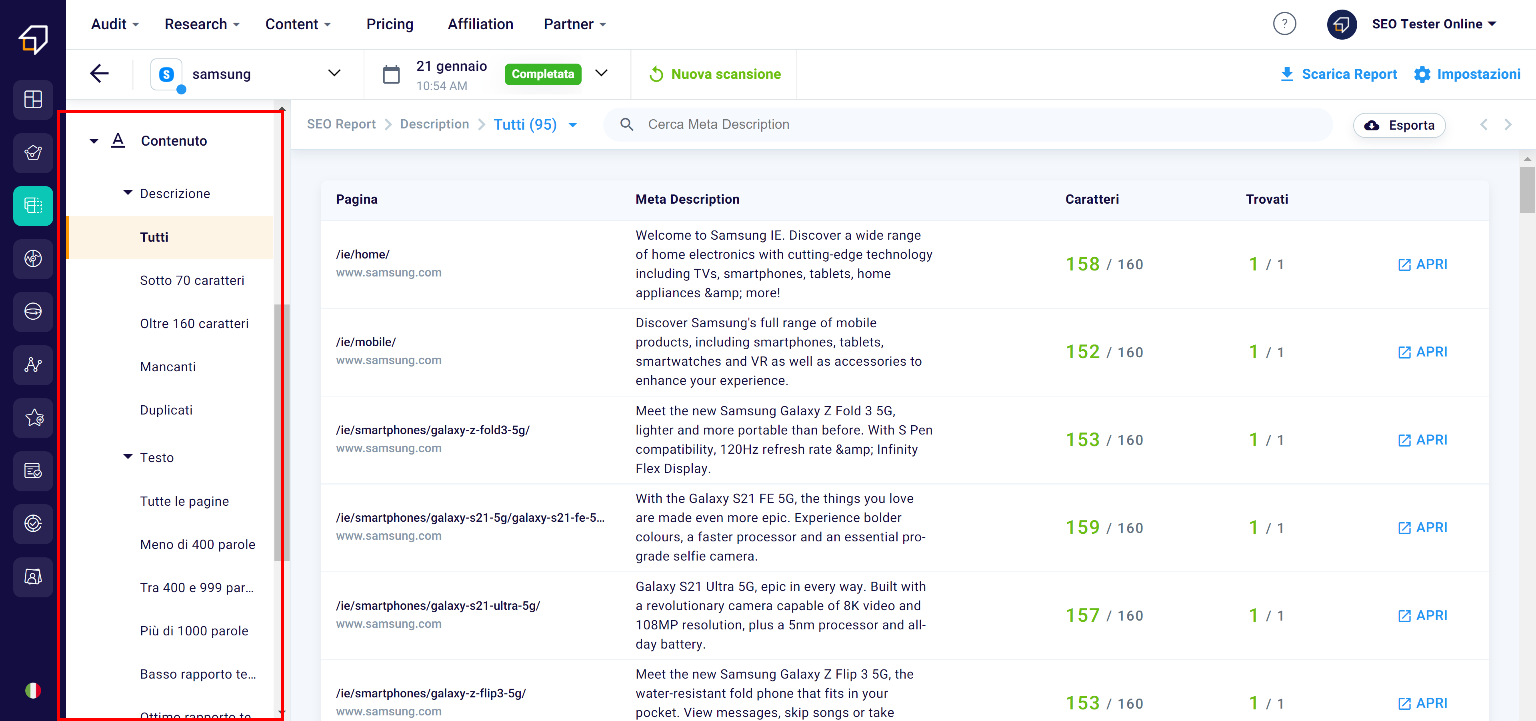Open the Completata scan status dropdown
1536x721 pixels.
pos(601,73)
